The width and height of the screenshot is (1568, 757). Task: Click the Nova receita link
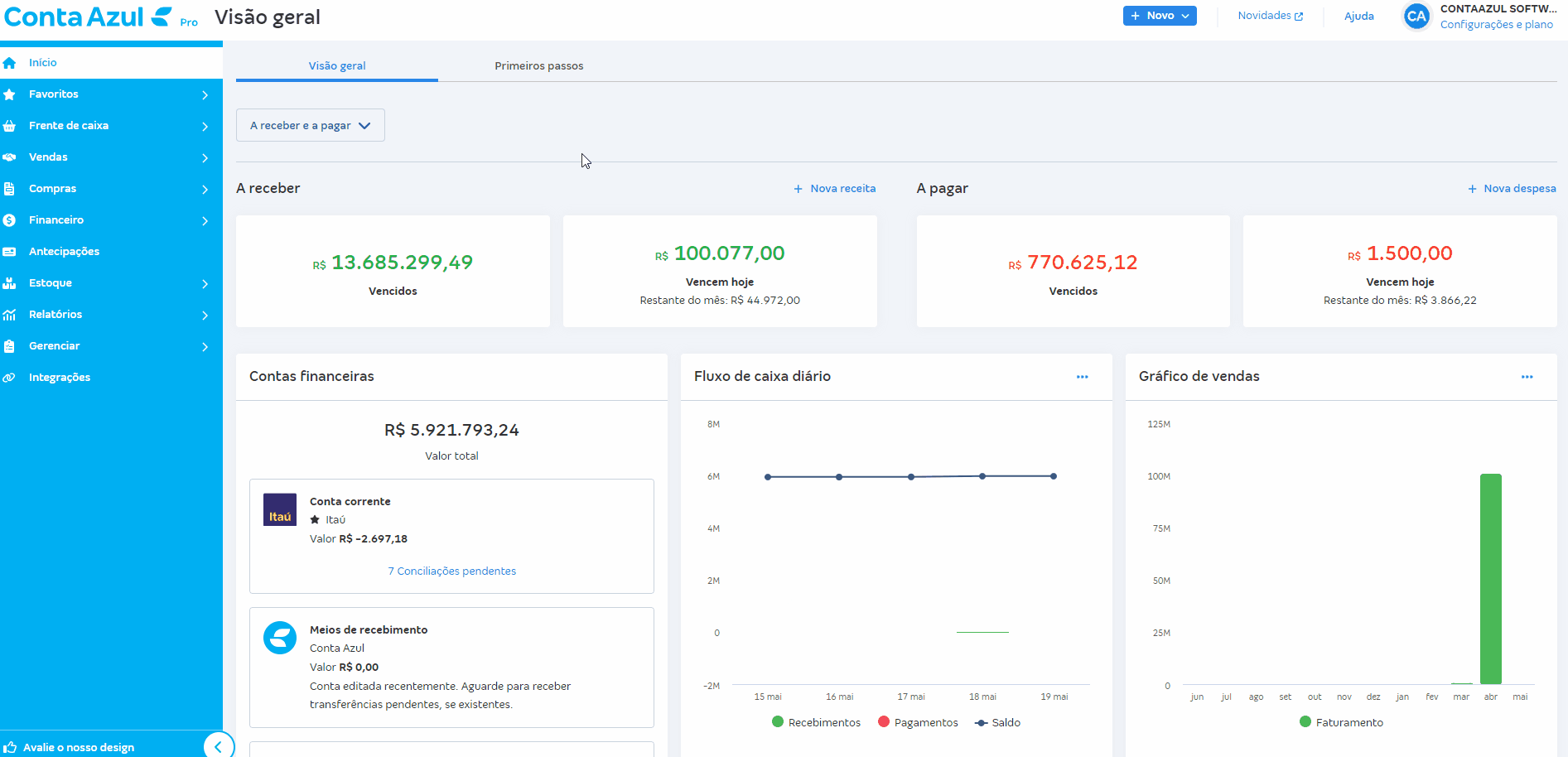pos(834,188)
